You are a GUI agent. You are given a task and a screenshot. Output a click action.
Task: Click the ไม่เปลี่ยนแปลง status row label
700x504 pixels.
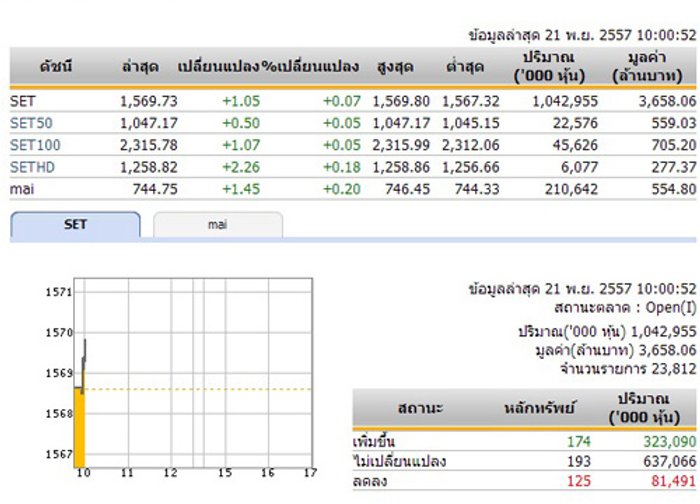click(400, 461)
